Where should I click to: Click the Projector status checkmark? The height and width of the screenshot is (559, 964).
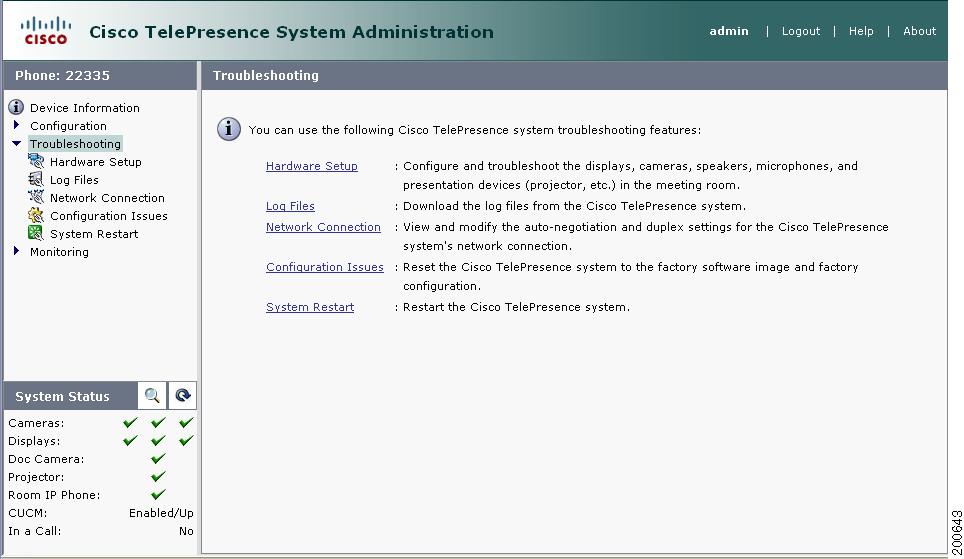[159, 476]
